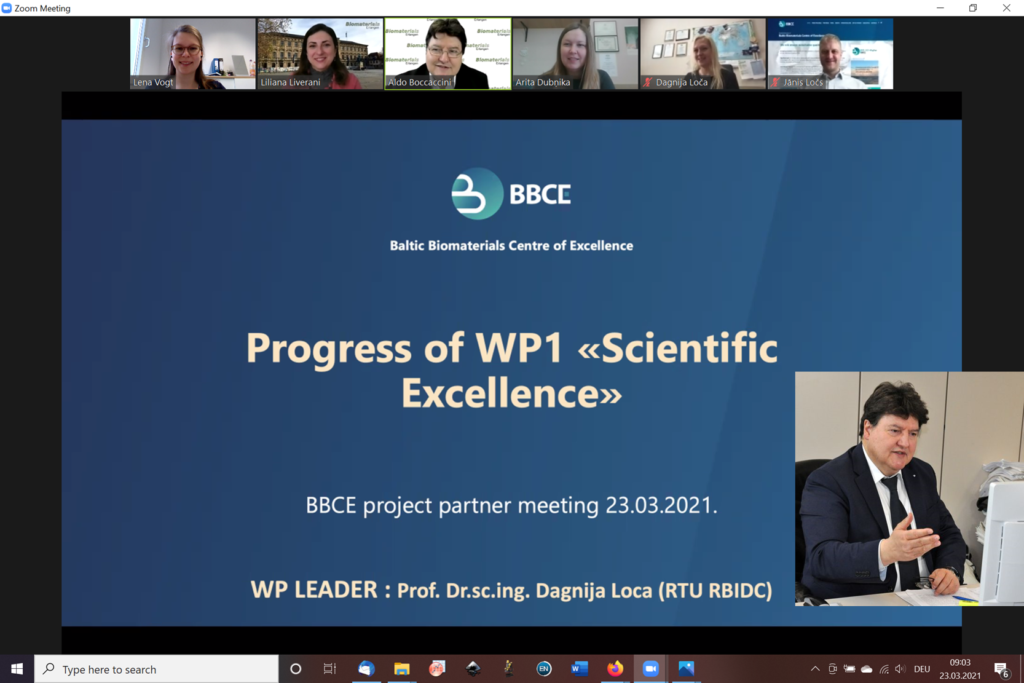Click 'Type here to search' box
Viewport: 1024px width, 683px height.
point(157,669)
